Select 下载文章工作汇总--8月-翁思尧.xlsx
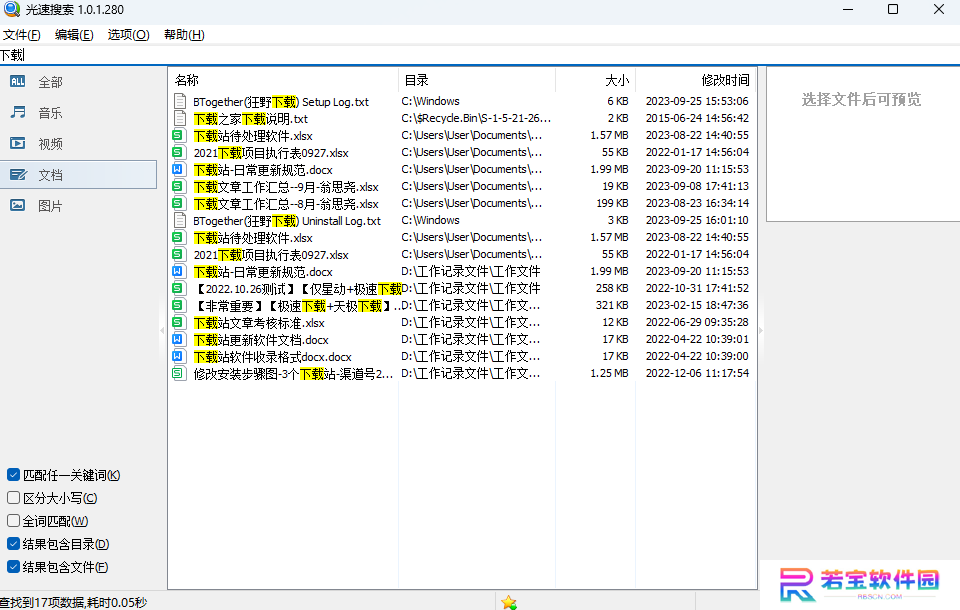 [286, 204]
